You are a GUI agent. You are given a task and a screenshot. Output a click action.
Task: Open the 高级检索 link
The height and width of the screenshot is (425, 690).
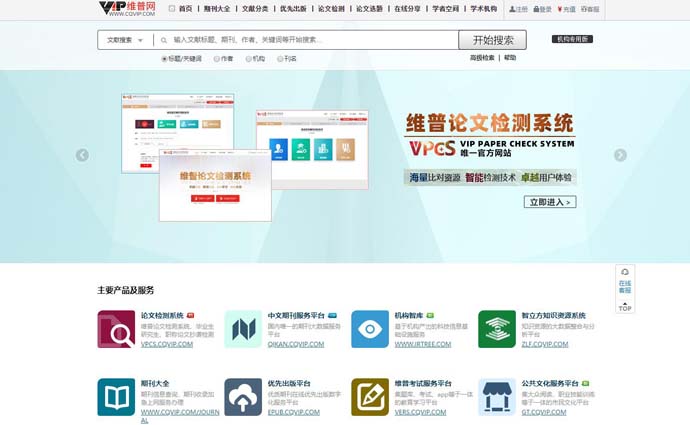[x=482, y=58]
